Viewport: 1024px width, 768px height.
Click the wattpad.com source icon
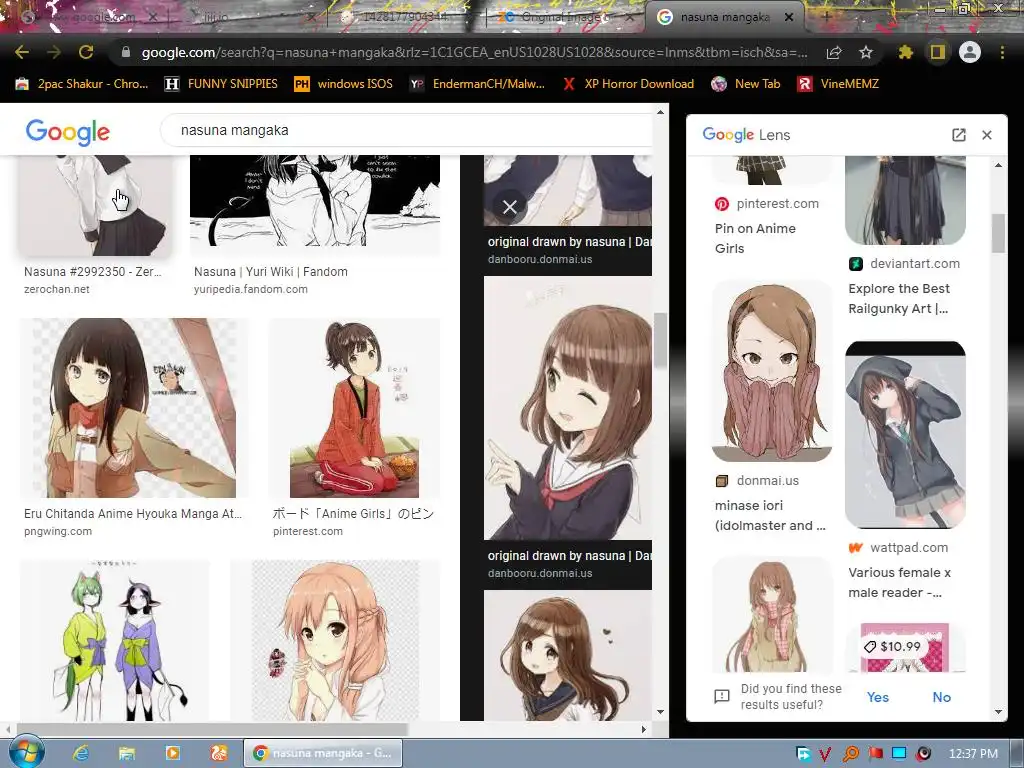tap(856, 548)
